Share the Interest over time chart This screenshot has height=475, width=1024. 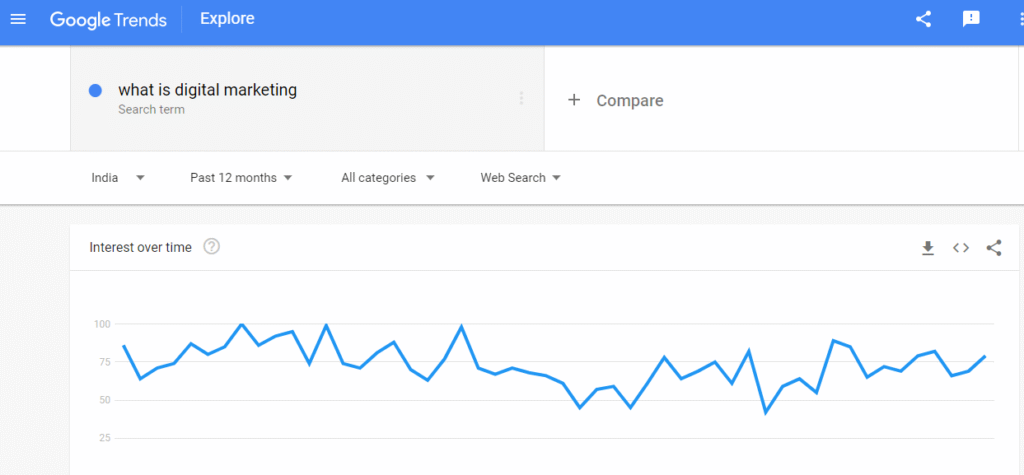coord(994,248)
